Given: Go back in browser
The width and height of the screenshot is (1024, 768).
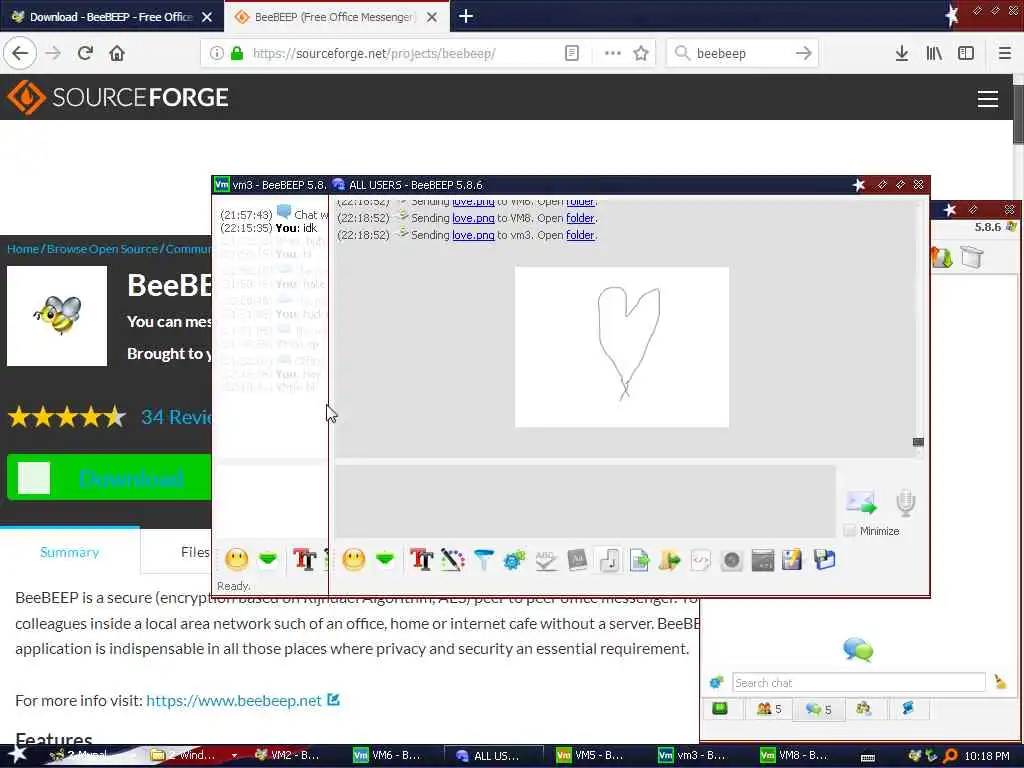Looking at the screenshot, I should (20, 54).
